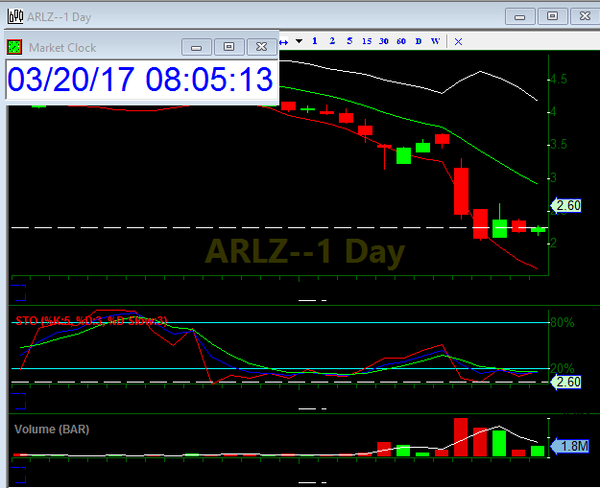Restore the Market Clock window

tap(228, 47)
